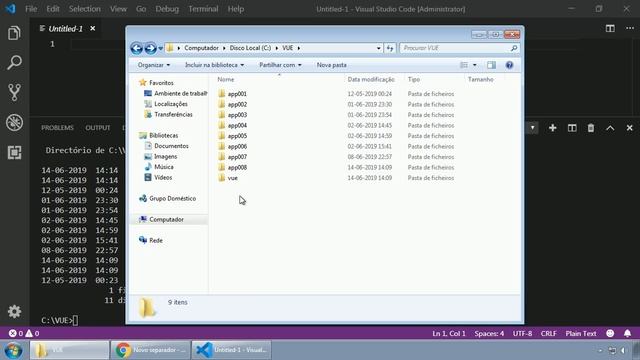Screen dimensions: 640x360
Task: Open the Source Control view
Action: [x=14, y=92]
